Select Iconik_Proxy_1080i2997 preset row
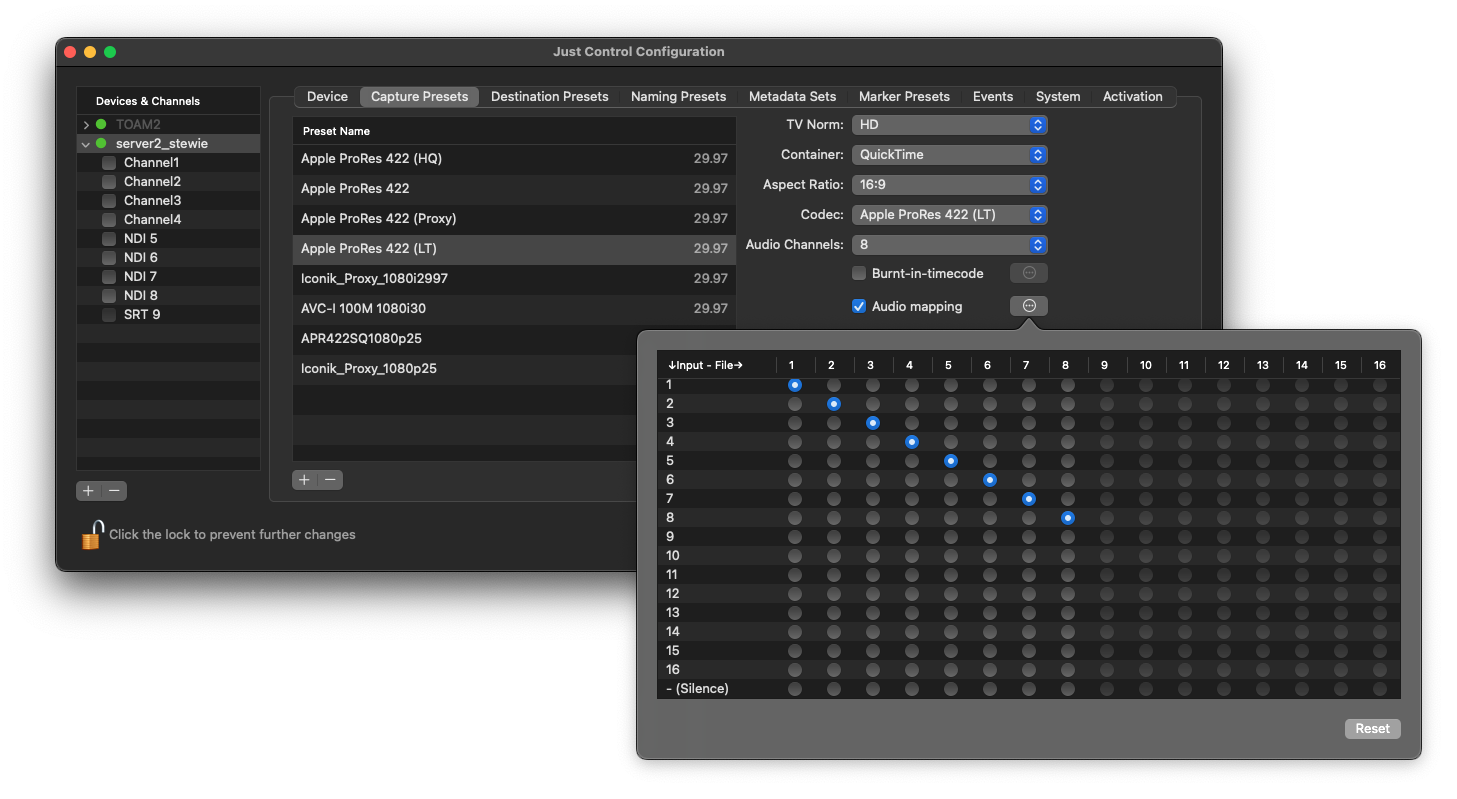The height and width of the screenshot is (799, 1457). 514,279
